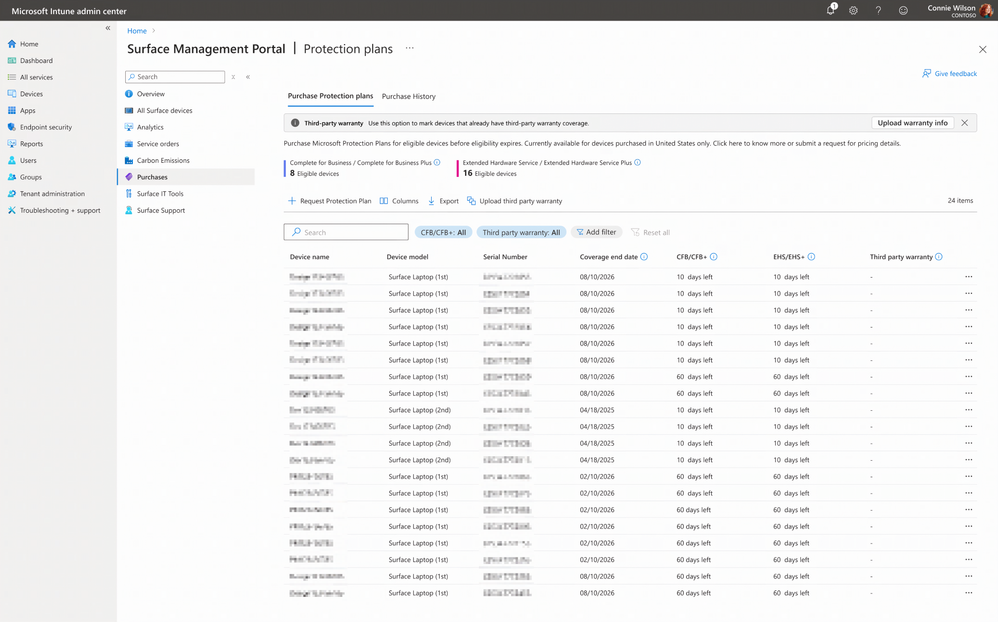The height and width of the screenshot is (622, 998).
Task: Click the device list Search field
Action: coord(346,232)
